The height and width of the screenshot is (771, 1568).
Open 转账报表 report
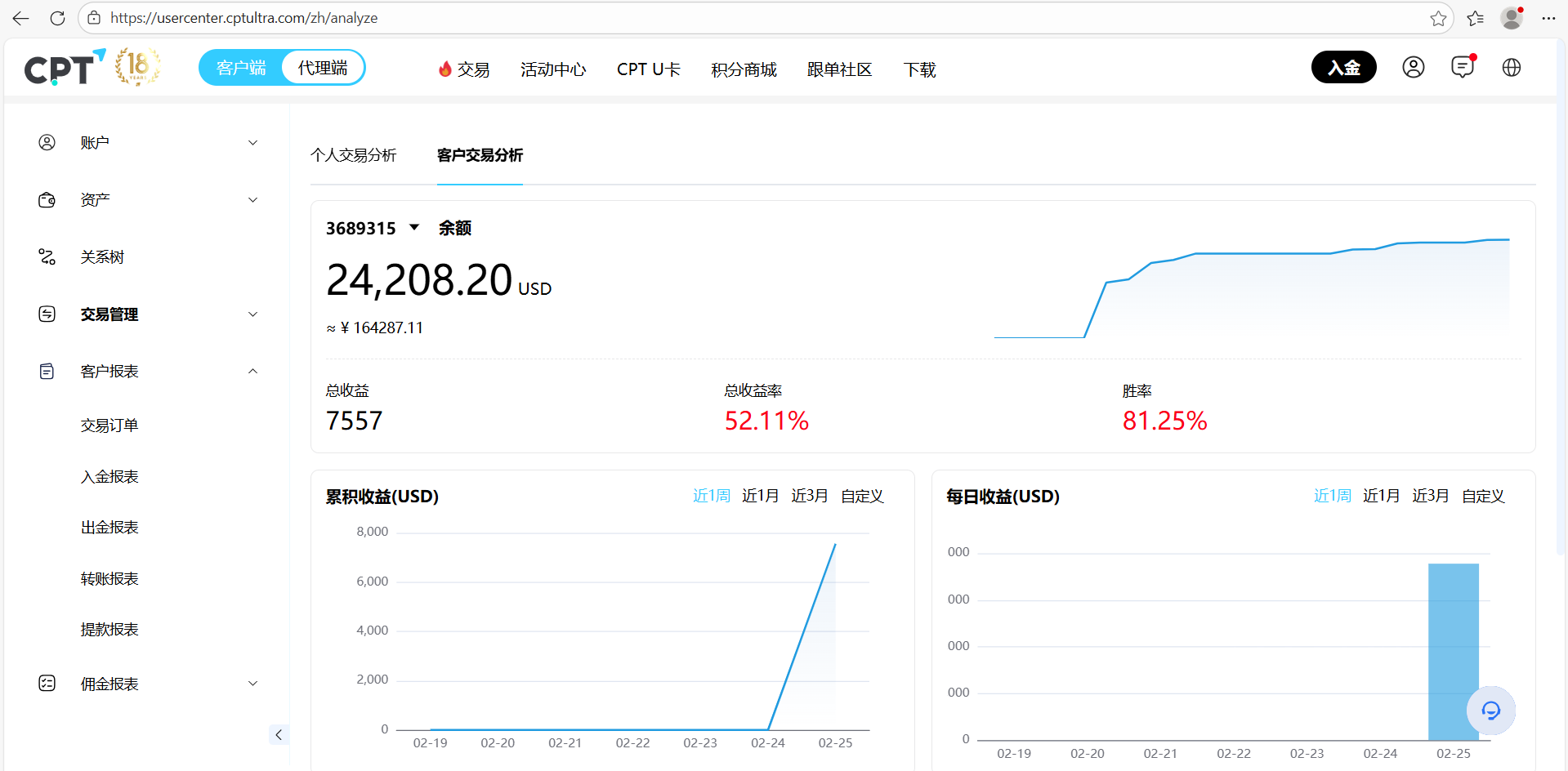(109, 579)
